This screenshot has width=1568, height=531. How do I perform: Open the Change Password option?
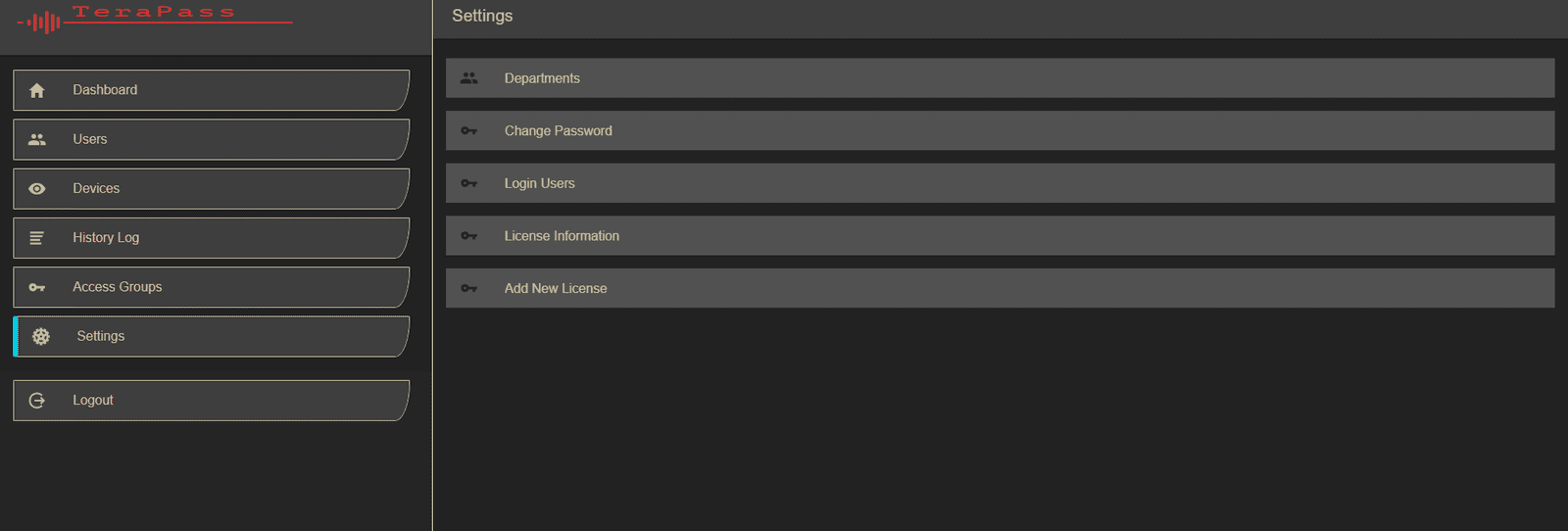pos(1000,131)
